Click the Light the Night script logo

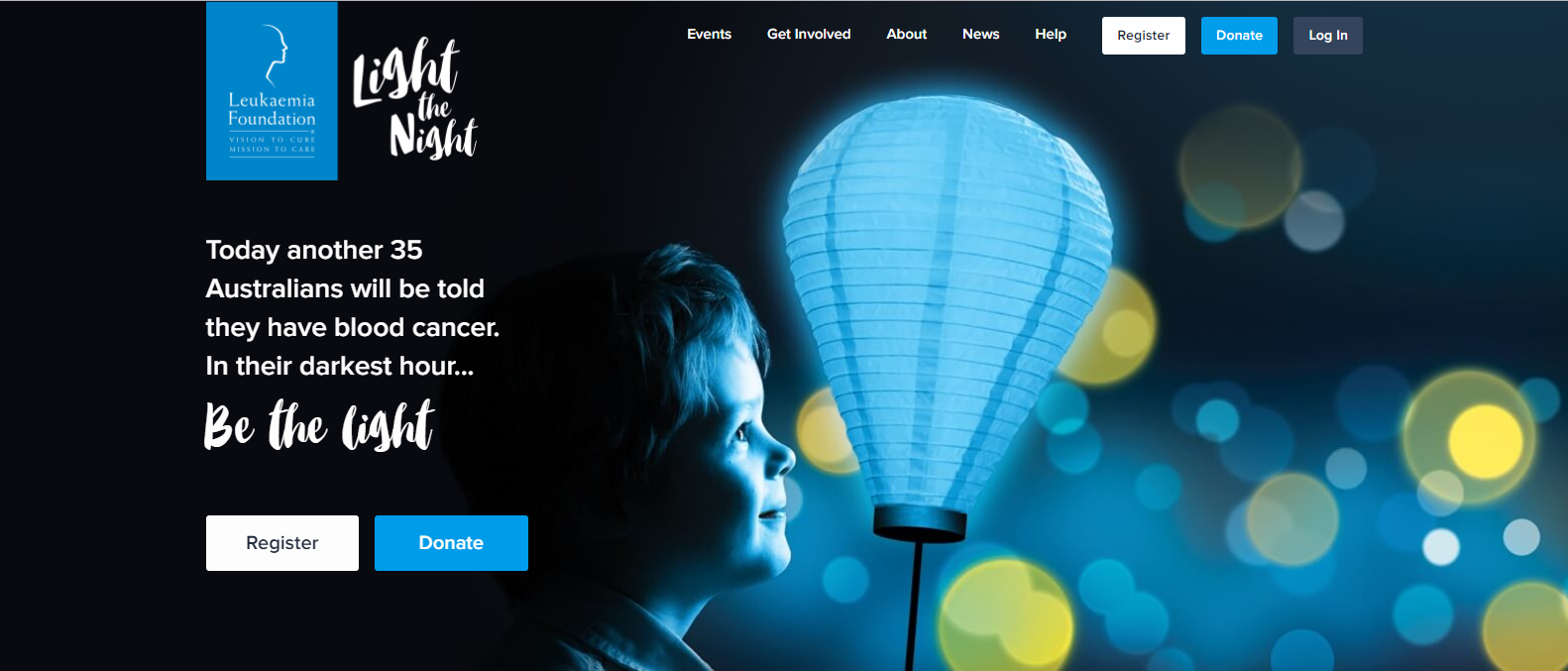pos(415,98)
